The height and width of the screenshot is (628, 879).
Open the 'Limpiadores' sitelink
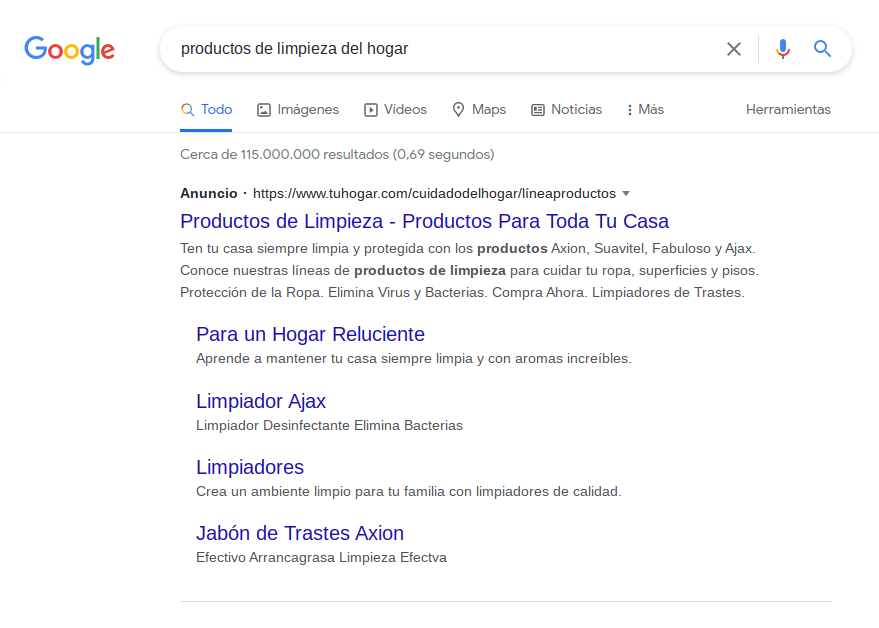click(249, 467)
